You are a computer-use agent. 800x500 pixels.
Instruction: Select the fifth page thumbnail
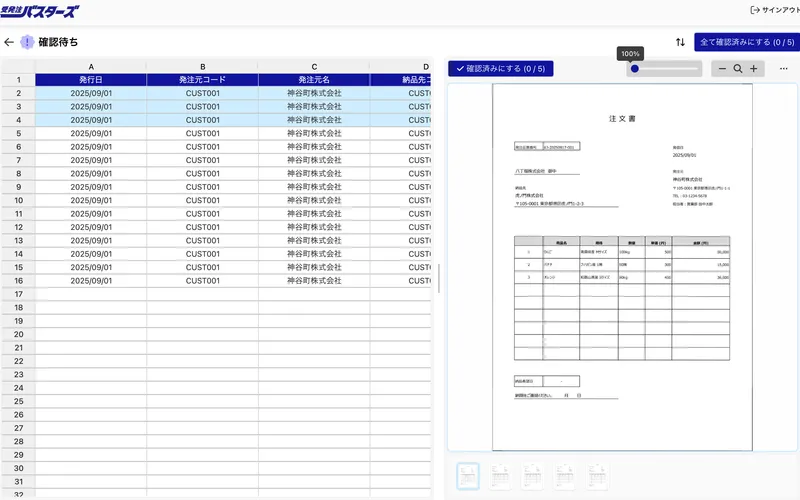point(597,477)
